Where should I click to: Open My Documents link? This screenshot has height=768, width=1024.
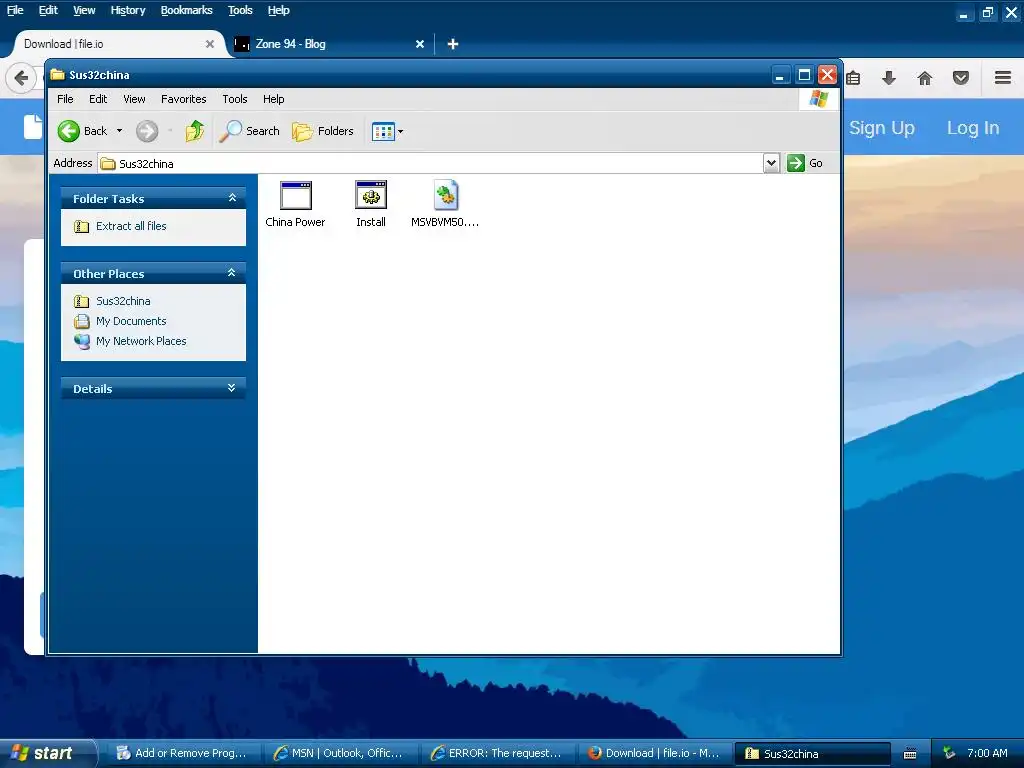(120, 321)
